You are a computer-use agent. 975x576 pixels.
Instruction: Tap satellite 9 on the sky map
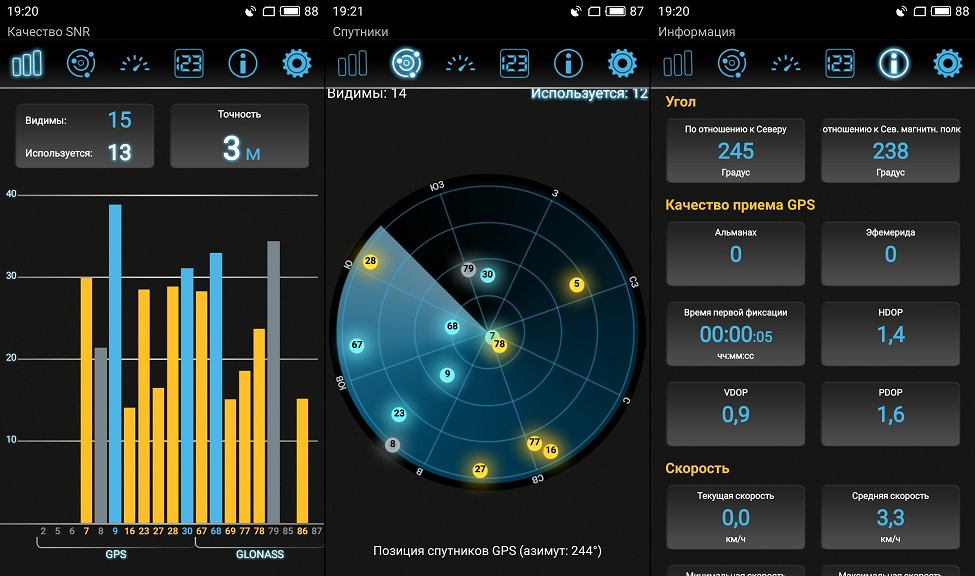[447, 374]
